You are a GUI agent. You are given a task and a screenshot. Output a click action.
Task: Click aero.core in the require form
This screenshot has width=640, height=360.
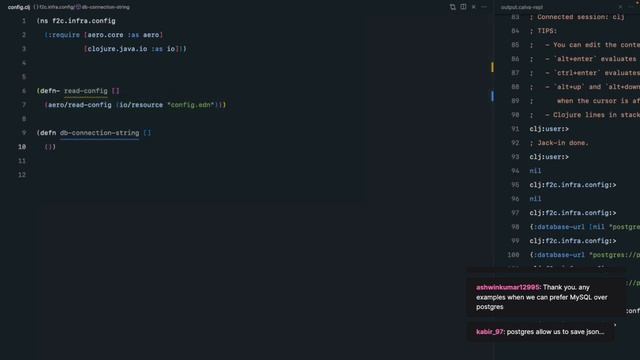tap(105, 35)
